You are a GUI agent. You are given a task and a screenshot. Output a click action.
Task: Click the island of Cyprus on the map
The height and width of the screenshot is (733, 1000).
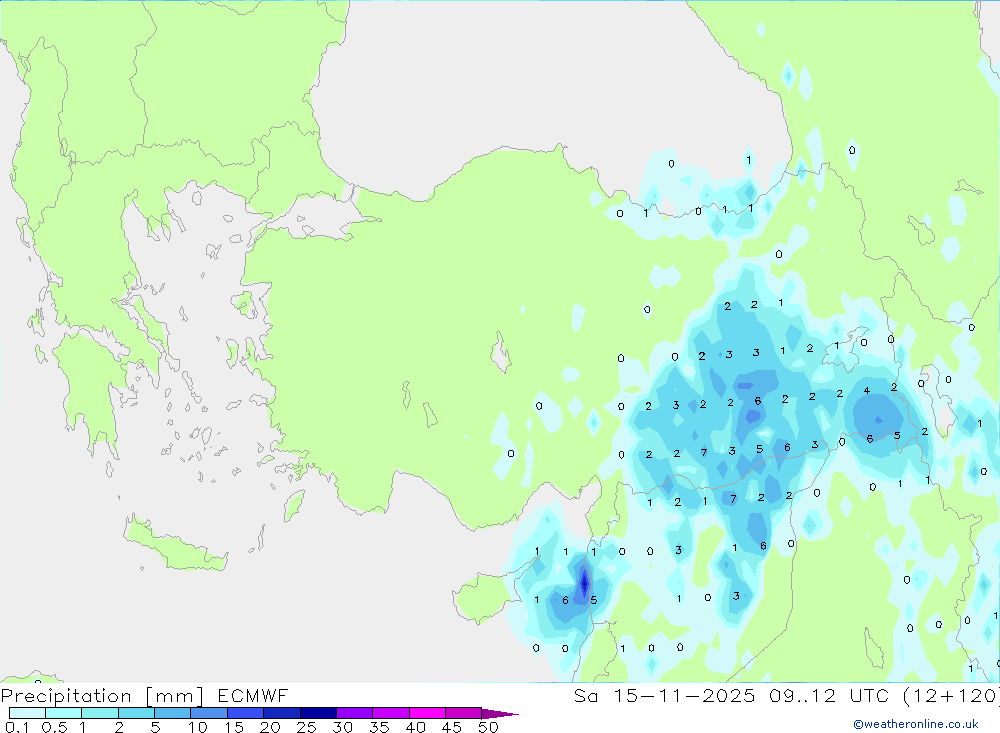490,595
